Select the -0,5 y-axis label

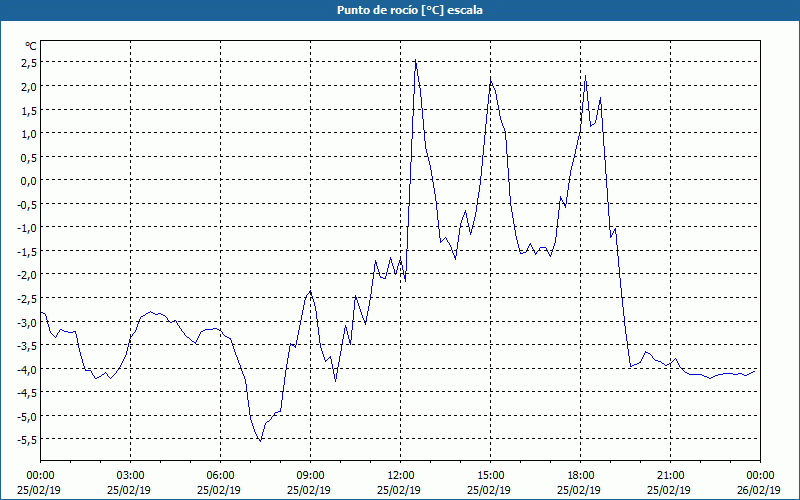click(x=27, y=204)
